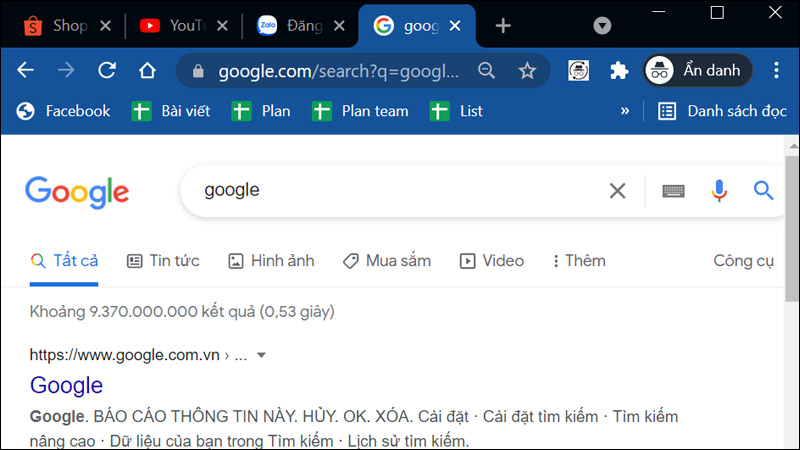Viewport: 800px width, 450px height.
Task: Click the Công cụ tools button
Action: coord(743,261)
